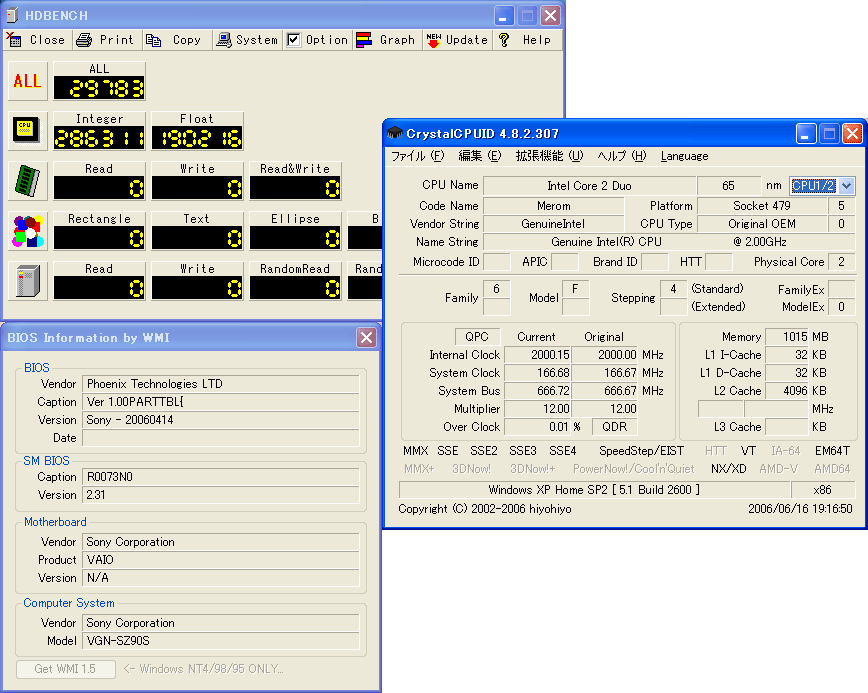Click the Motherboard Product field VAIO

pyautogui.click(x=221, y=560)
